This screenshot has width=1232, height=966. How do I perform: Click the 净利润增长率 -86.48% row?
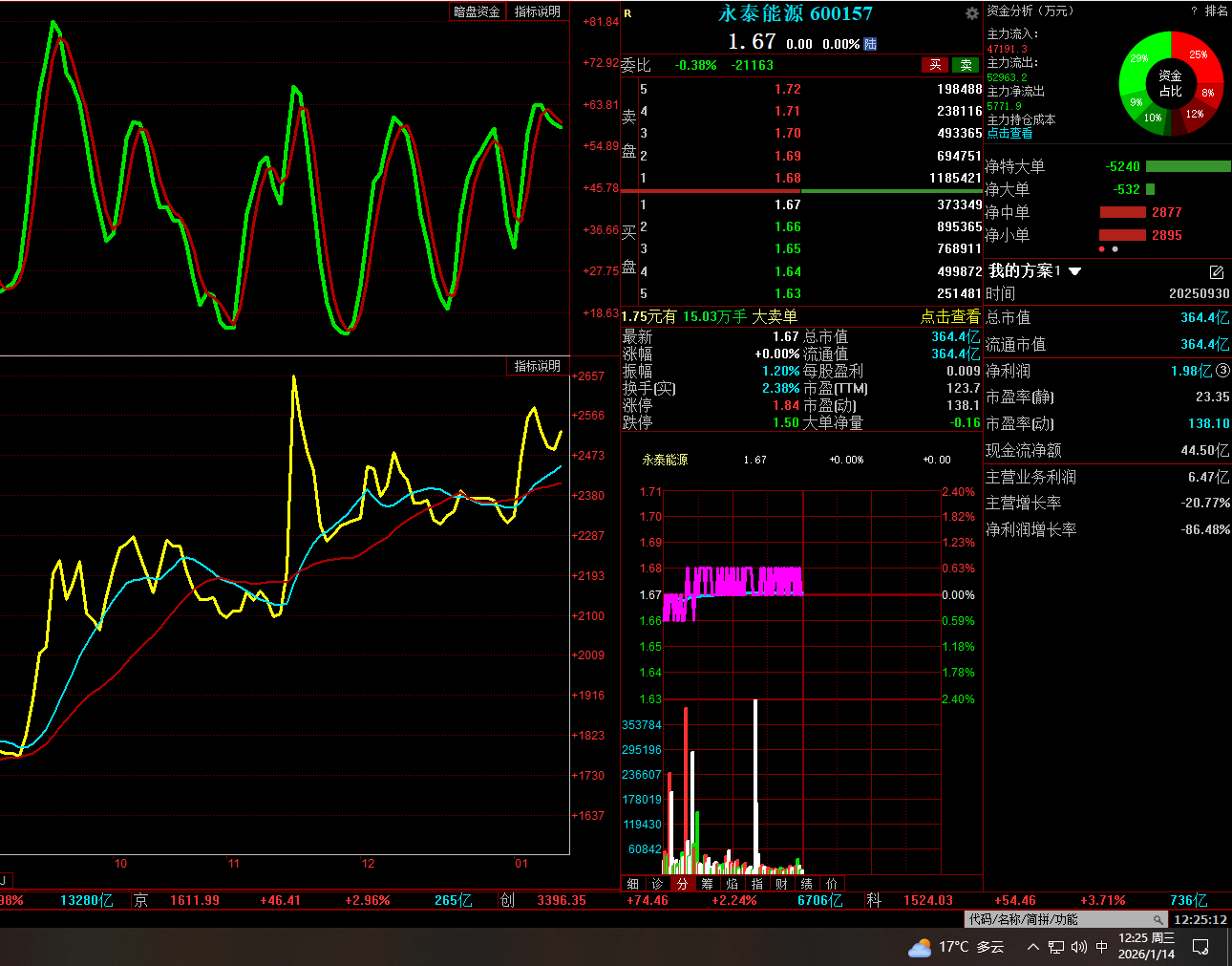(x=1108, y=529)
